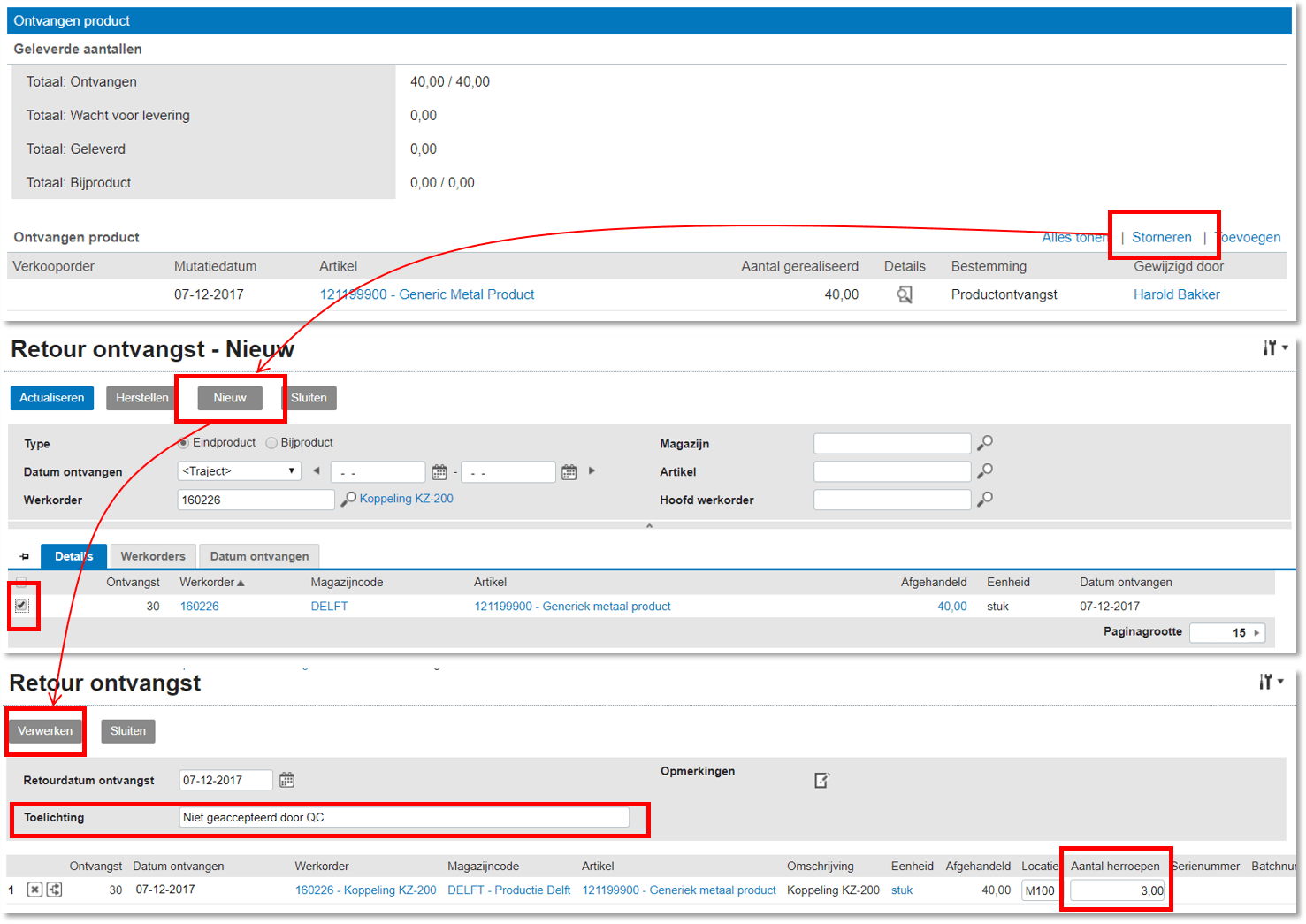Click the Toelichting text field
1306x924 pixels.
404,817
